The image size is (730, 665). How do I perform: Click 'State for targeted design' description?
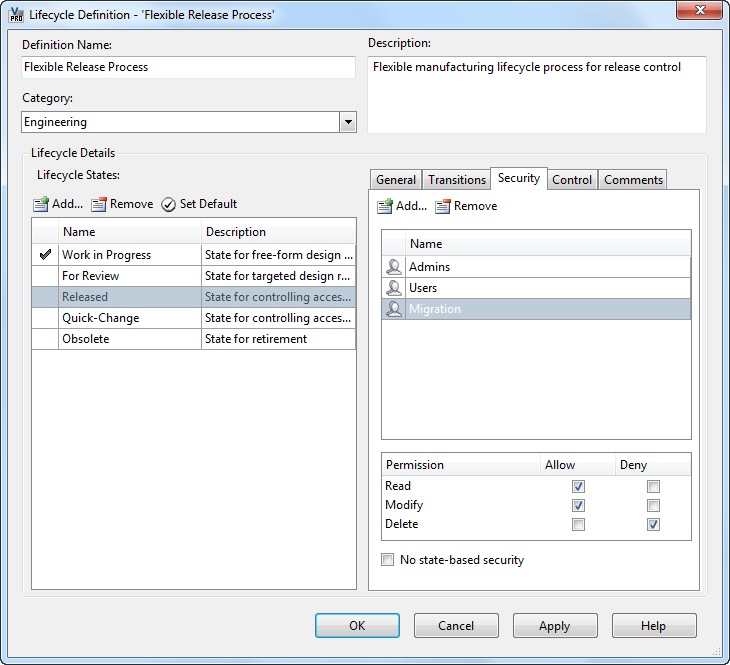(x=277, y=276)
